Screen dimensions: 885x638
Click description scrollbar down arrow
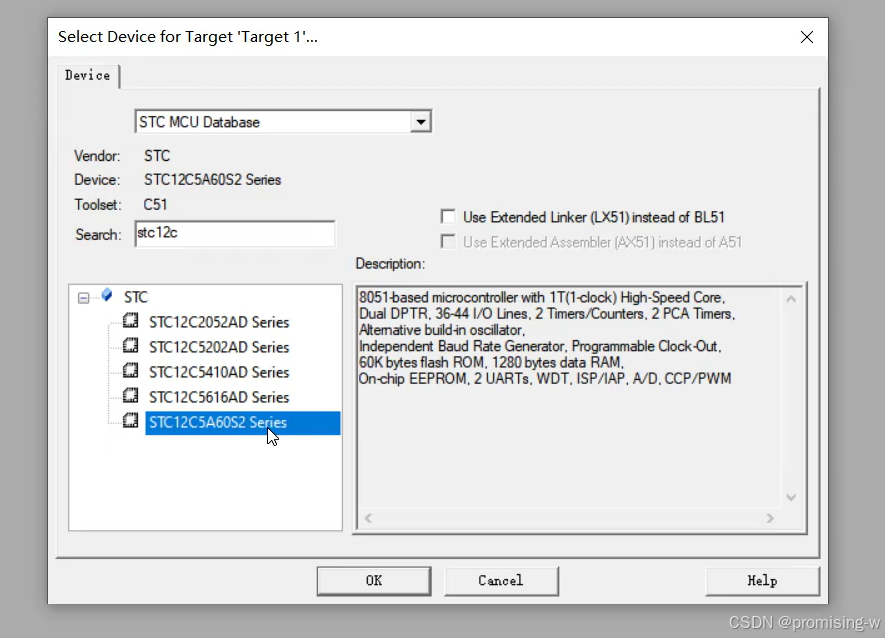791,497
